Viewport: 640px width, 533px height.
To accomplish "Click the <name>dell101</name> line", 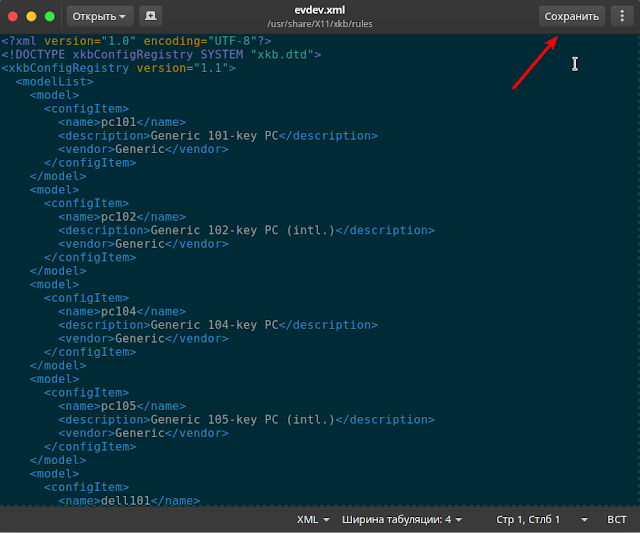I will click(129, 500).
